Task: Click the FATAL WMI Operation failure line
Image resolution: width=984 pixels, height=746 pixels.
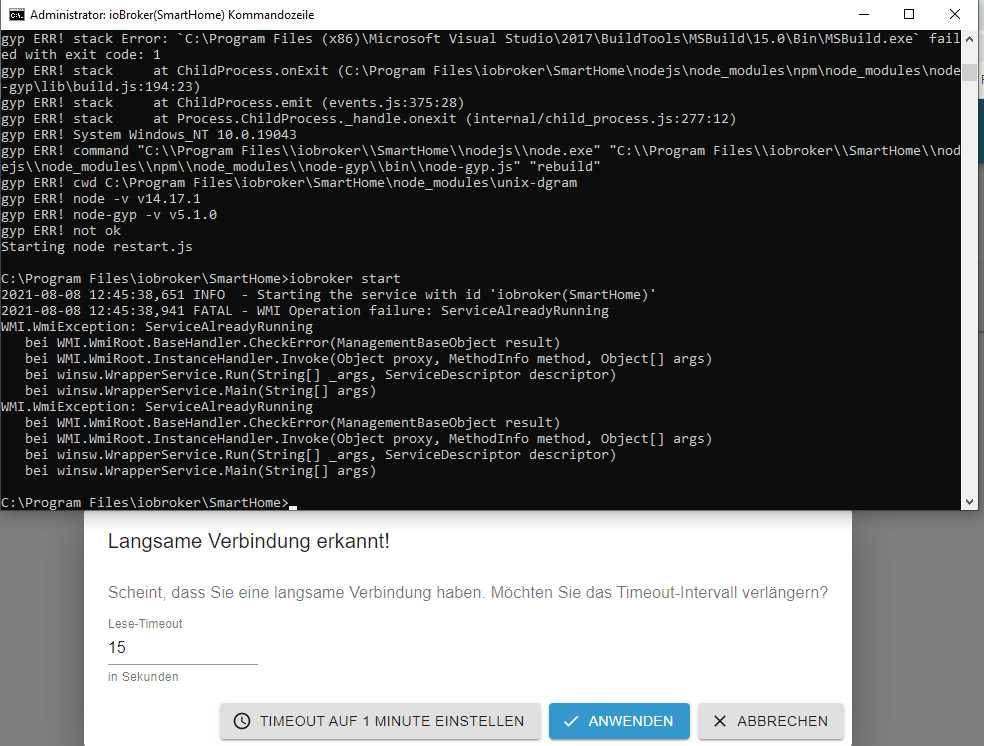Action: (305, 311)
